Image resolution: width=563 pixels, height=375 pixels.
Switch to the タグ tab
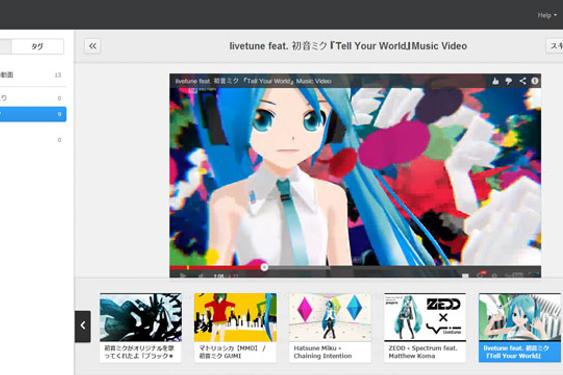pos(37,46)
